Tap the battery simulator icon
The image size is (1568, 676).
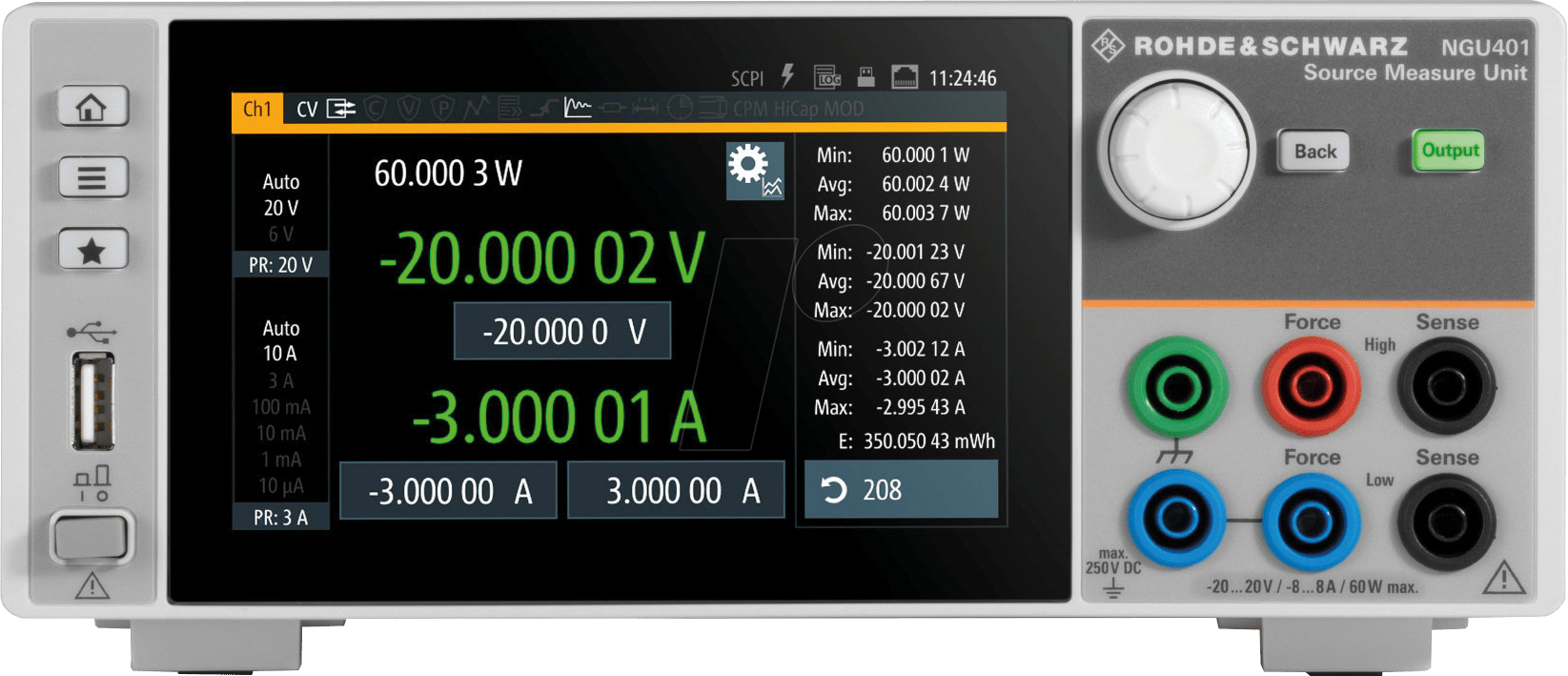click(712, 109)
